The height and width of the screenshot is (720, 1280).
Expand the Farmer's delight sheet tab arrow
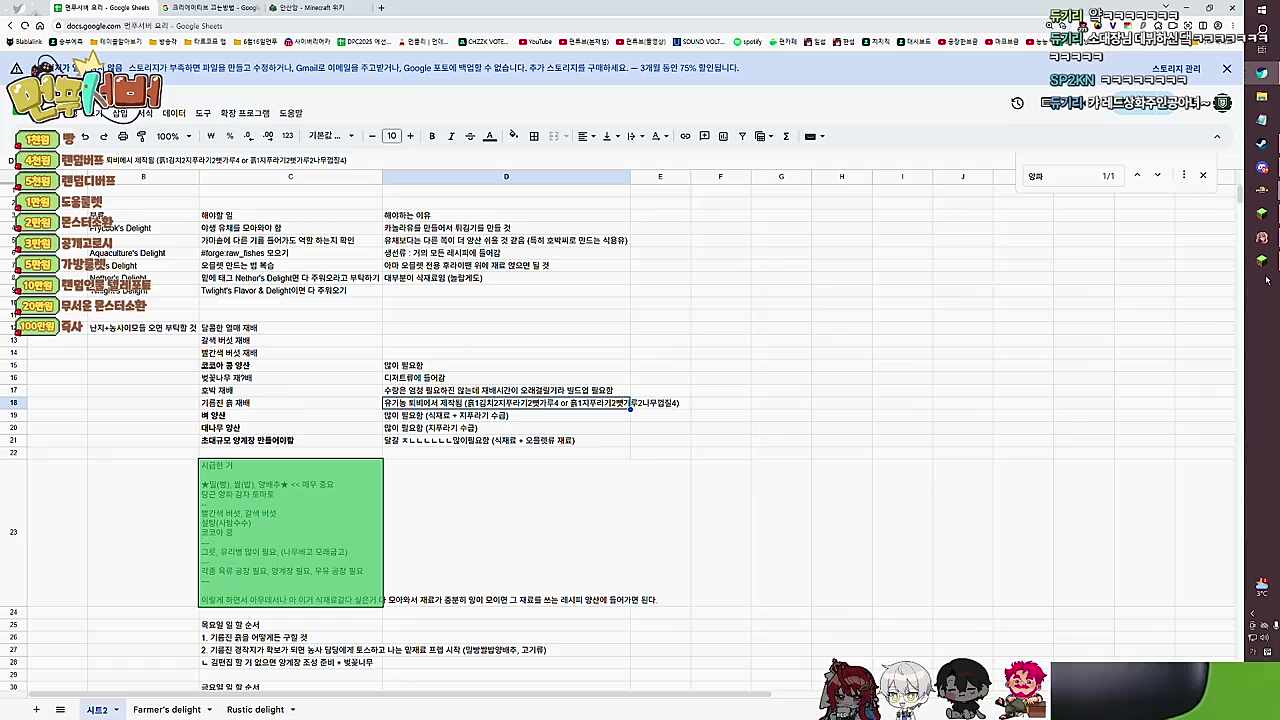[x=209, y=710]
